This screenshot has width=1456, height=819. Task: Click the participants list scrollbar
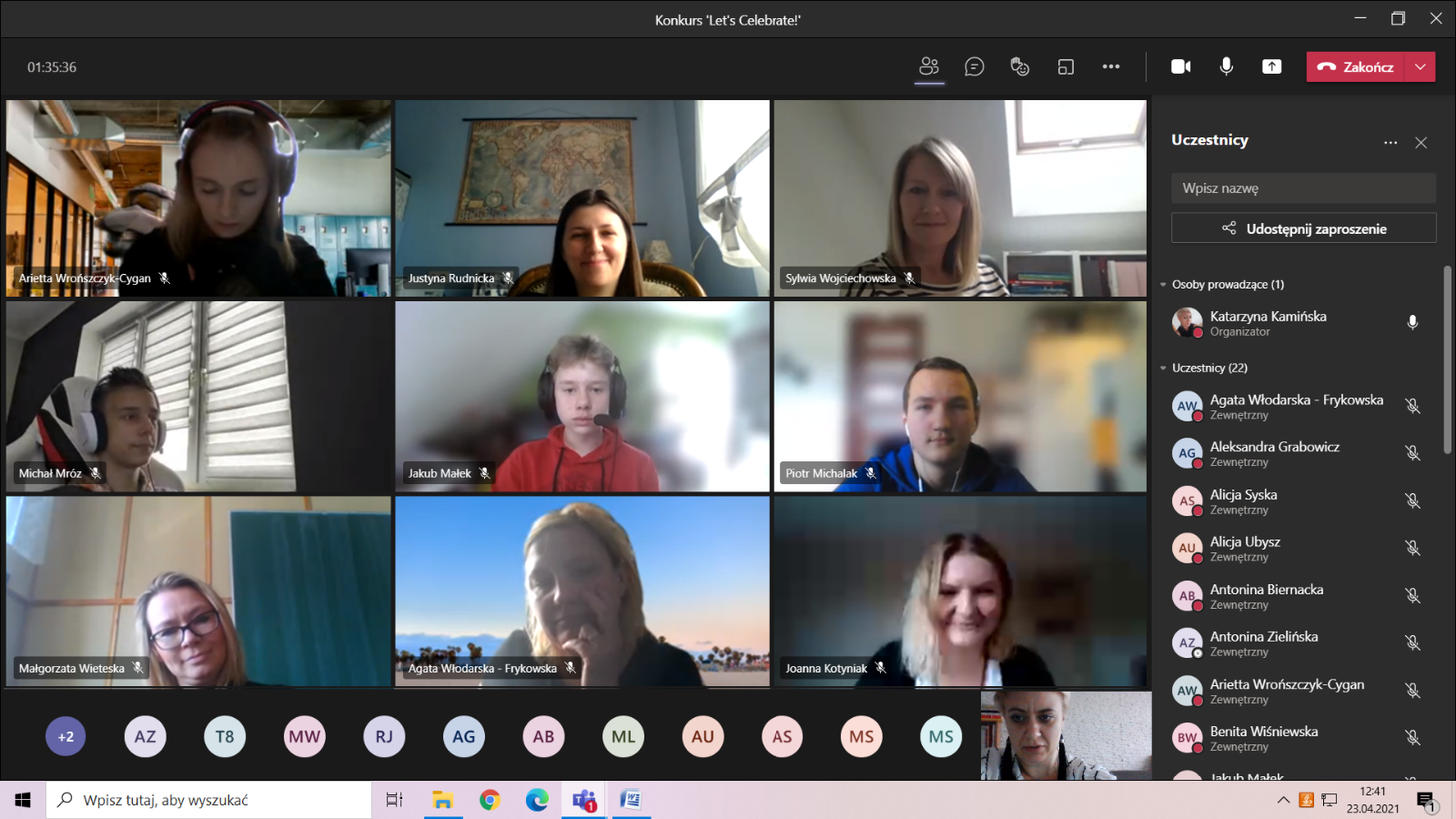click(x=1447, y=359)
